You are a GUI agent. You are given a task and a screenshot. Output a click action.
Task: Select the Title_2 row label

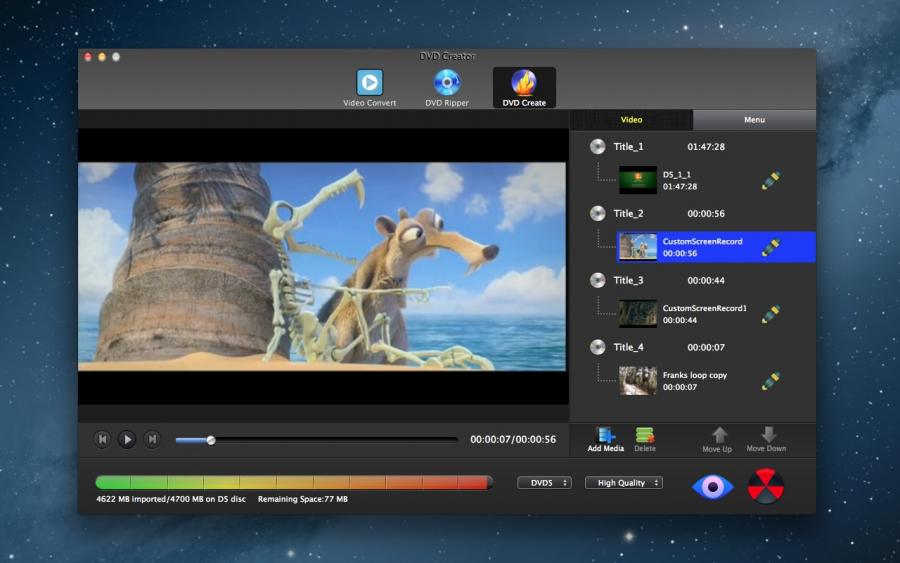point(628,213)
